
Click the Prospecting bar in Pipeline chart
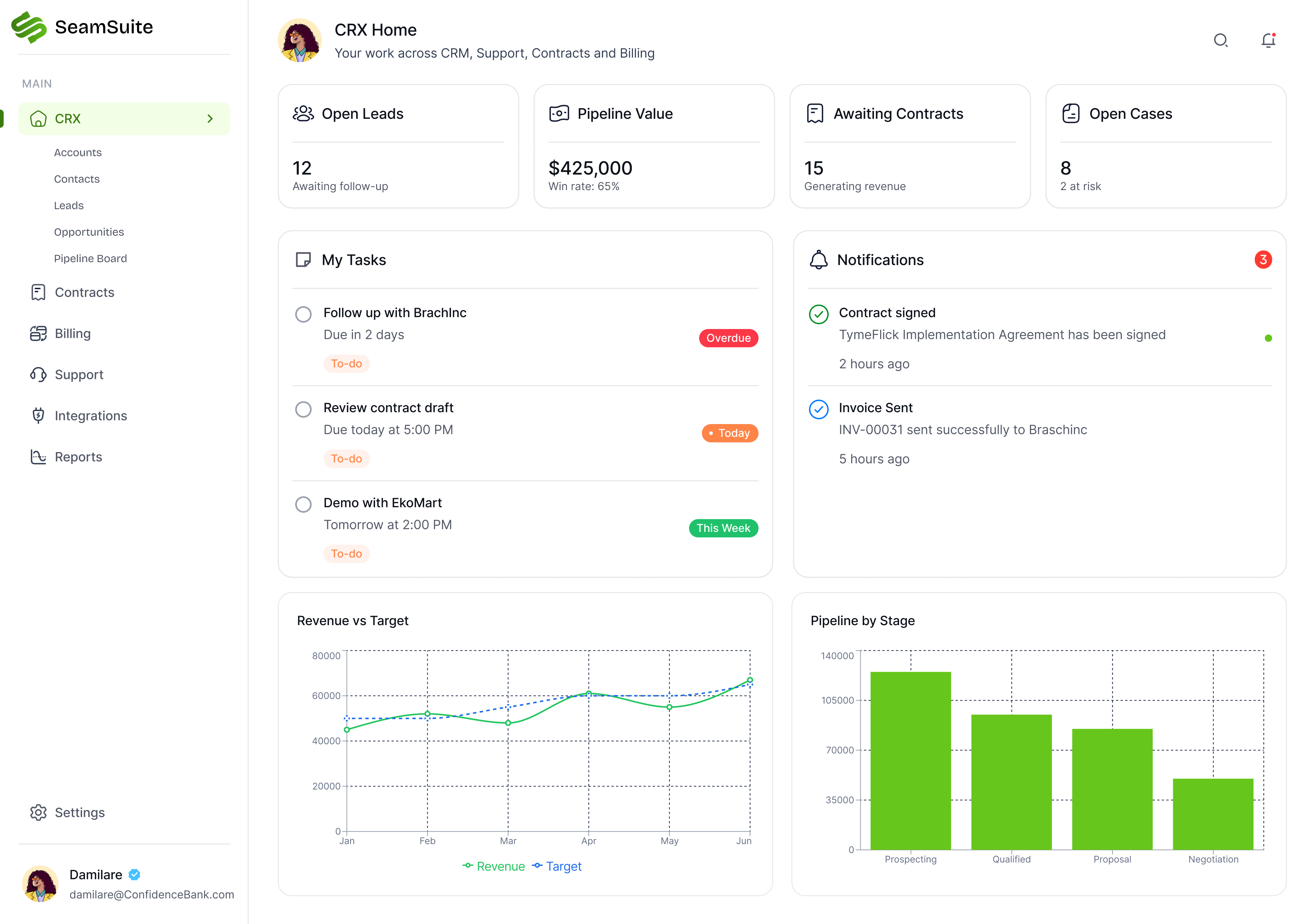[x=911, y=761]
